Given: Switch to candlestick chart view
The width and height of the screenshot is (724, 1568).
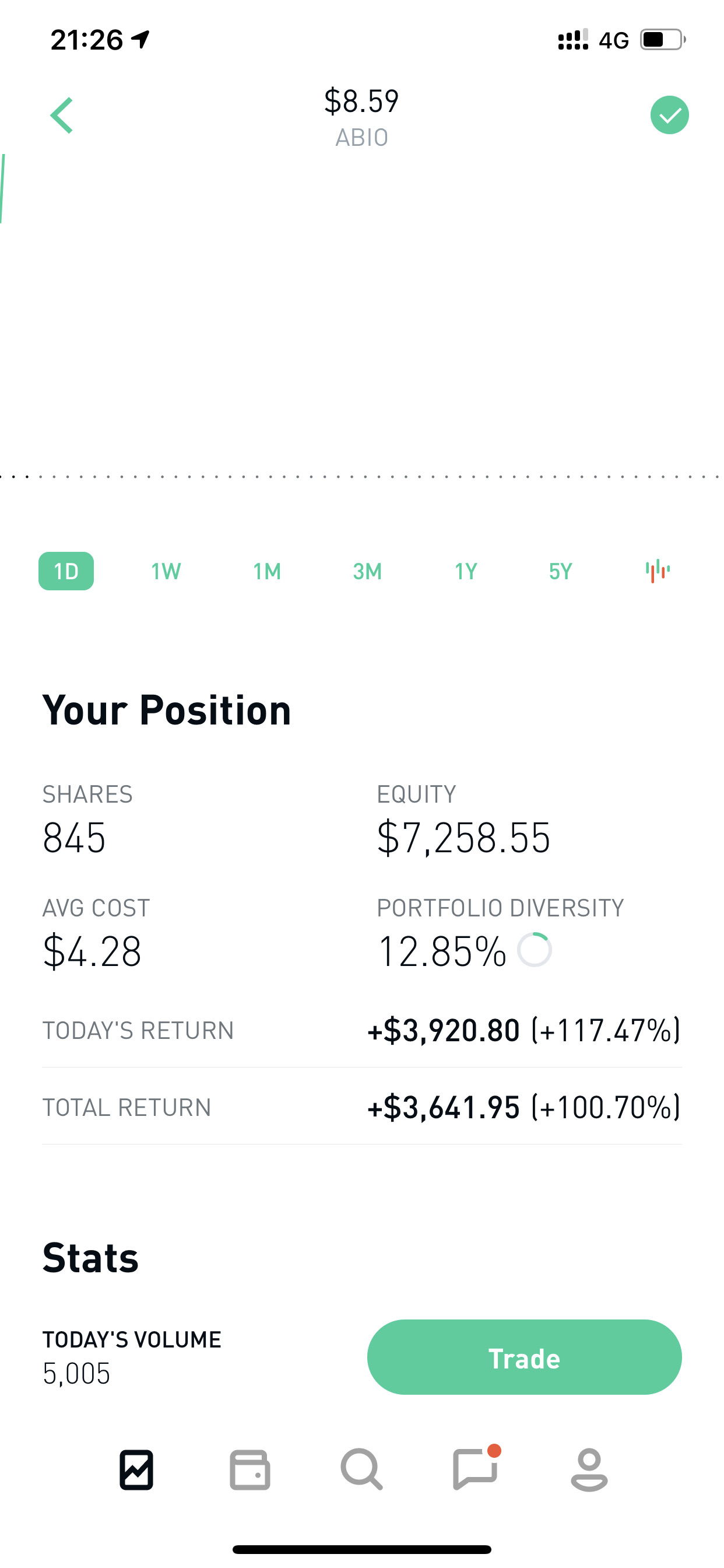Looking at the screenshot, I should point(657,571).
